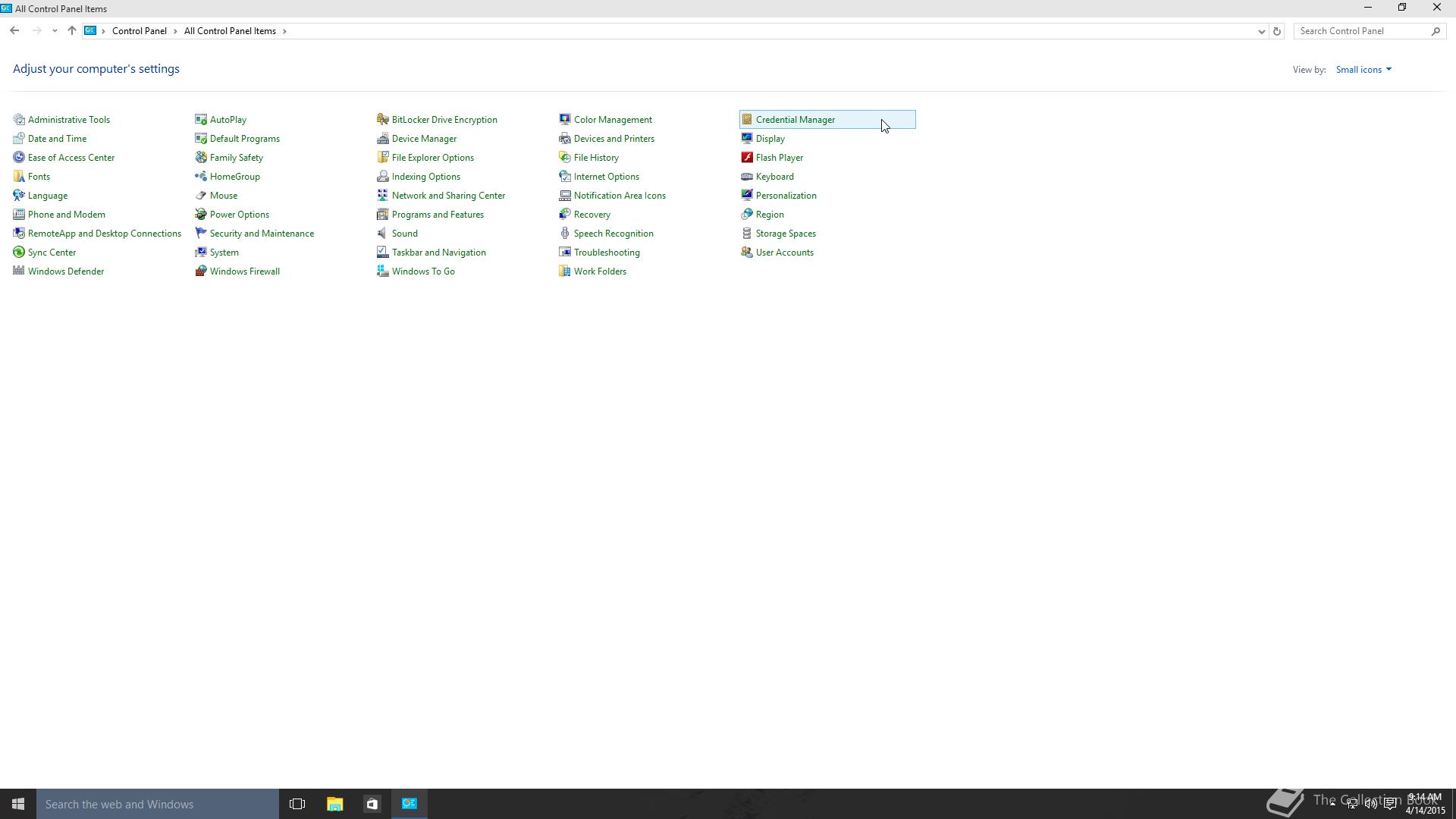
Task: Click the File History icon
Action: 565,158
